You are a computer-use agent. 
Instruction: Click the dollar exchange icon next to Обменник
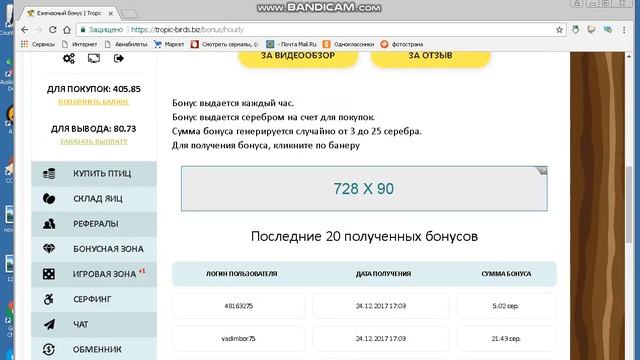(x=49, y=349)
